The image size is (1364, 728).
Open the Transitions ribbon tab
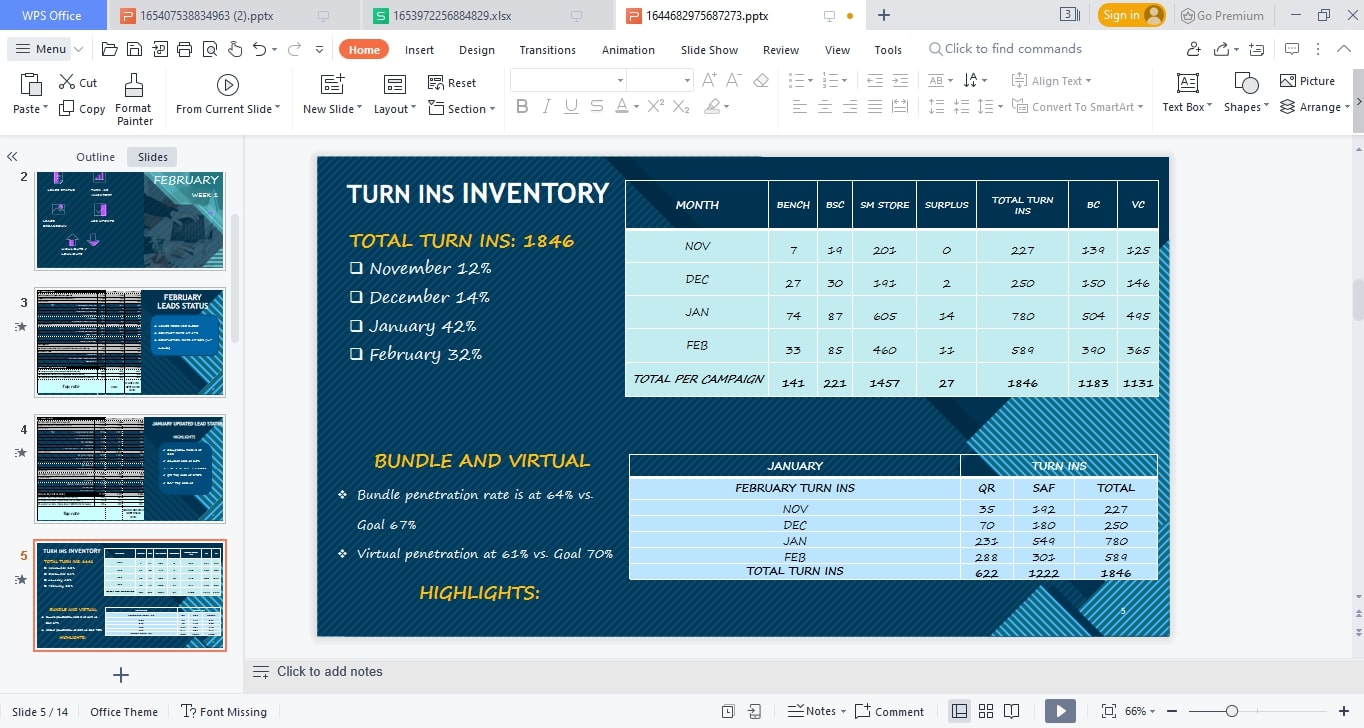547,50
